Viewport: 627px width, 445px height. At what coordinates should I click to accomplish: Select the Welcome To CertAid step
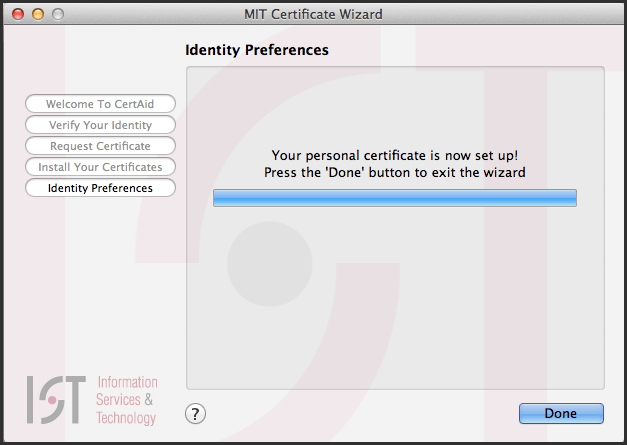(100, 104)
